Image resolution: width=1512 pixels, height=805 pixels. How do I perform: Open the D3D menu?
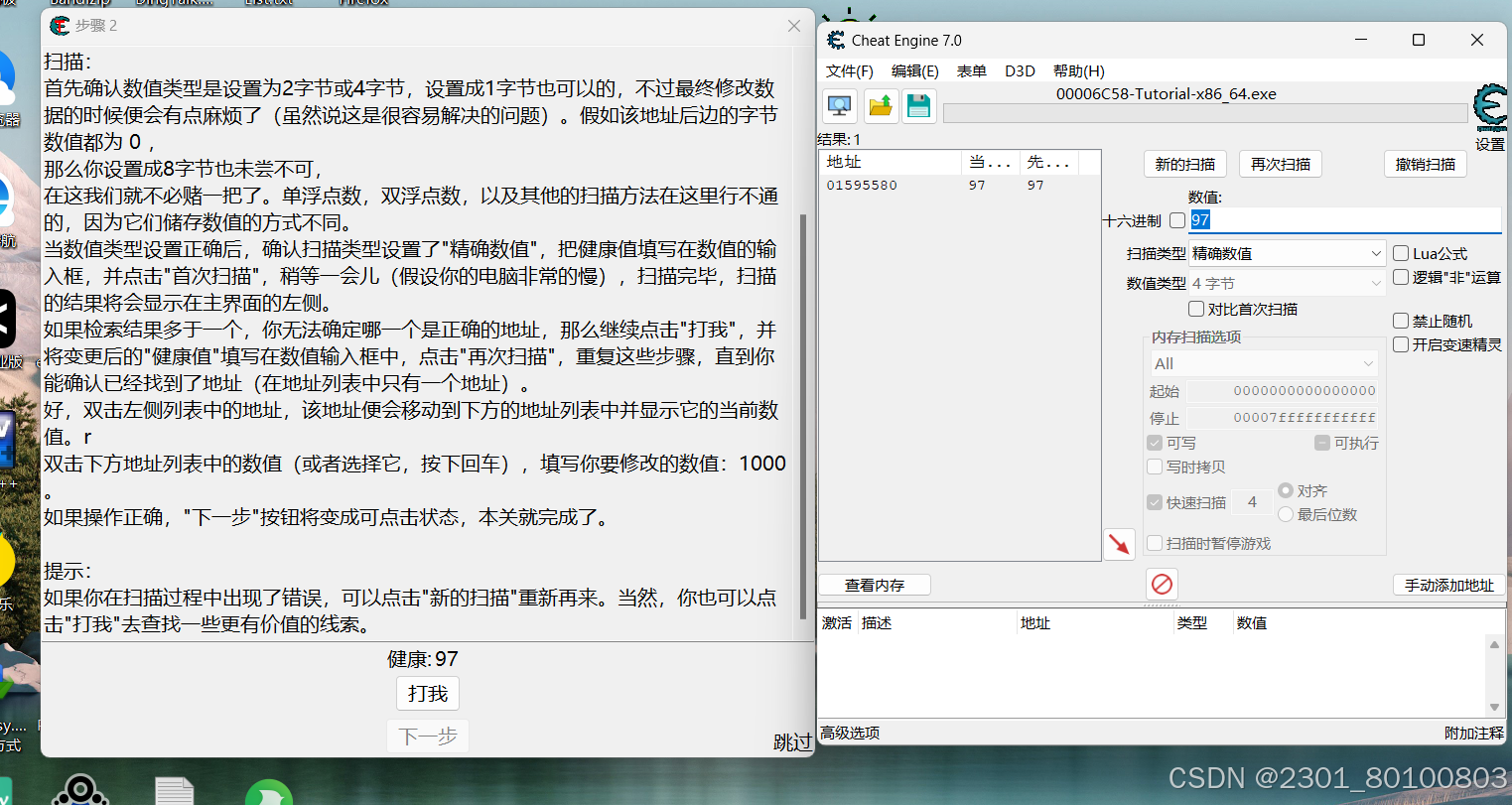[x=1020, y=70]
